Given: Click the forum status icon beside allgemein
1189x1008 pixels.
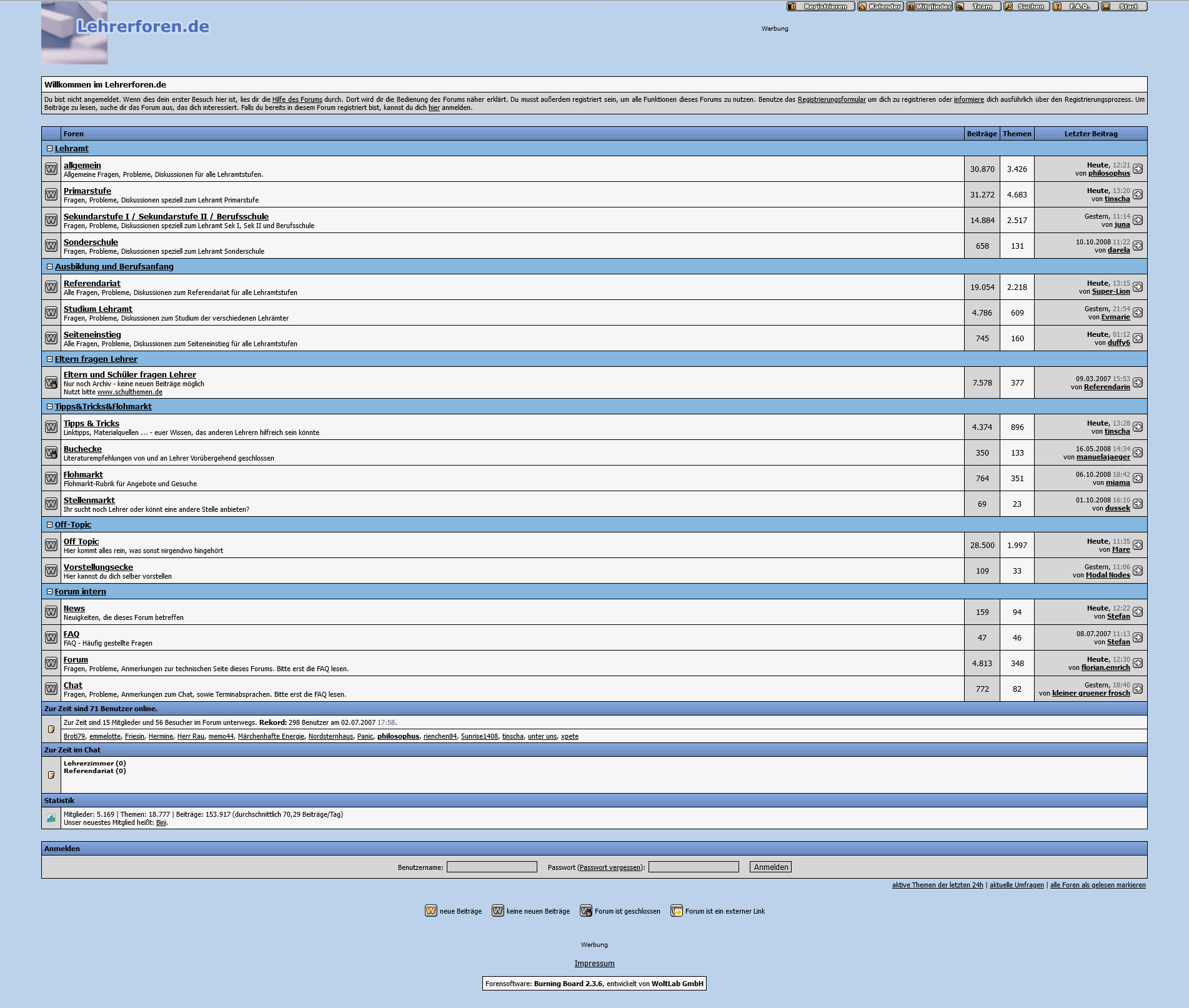Looking at the screenshot, I should [x=51, y=169].
